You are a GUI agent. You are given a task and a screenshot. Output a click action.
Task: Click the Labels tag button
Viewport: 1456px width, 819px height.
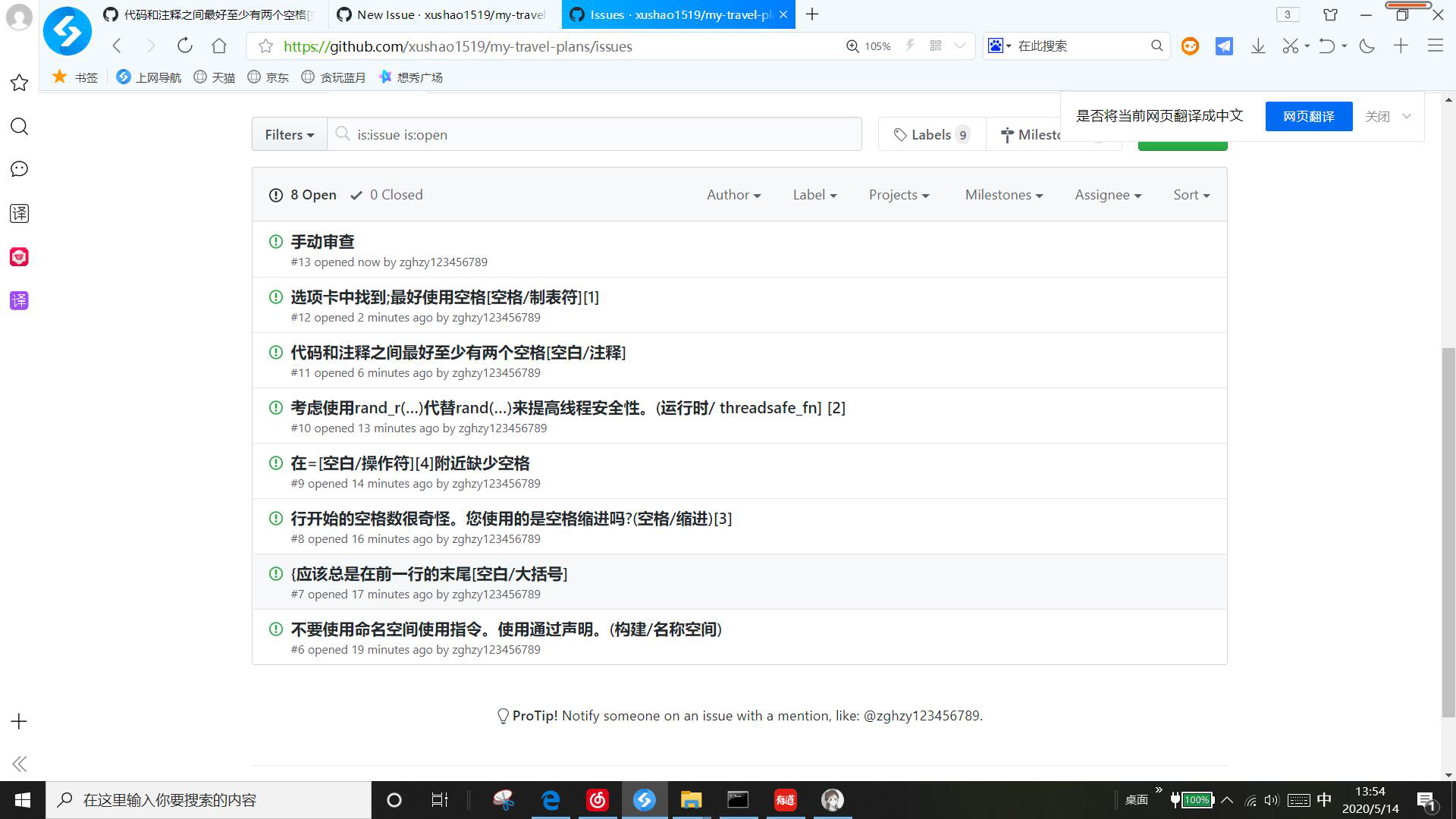pyautogui.click(x=931, y=134)
